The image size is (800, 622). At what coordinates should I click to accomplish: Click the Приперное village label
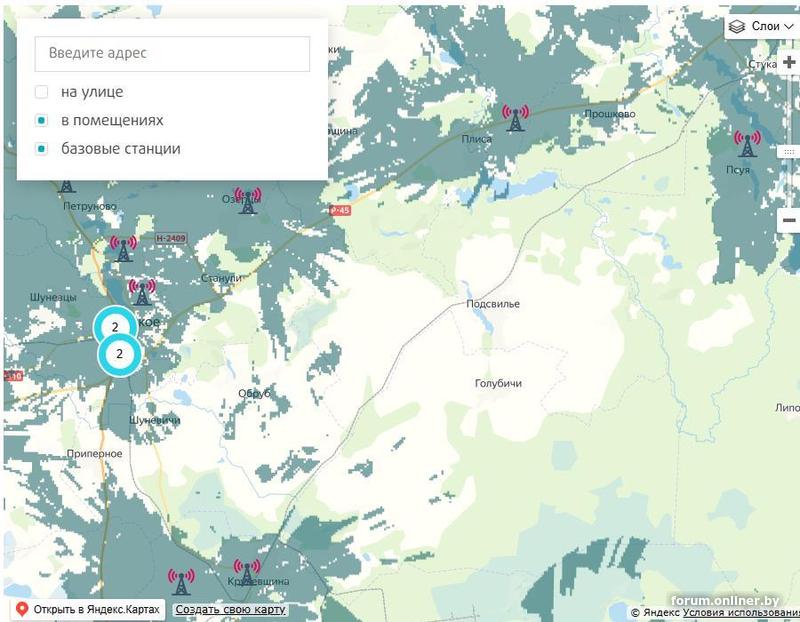(94, 454)
